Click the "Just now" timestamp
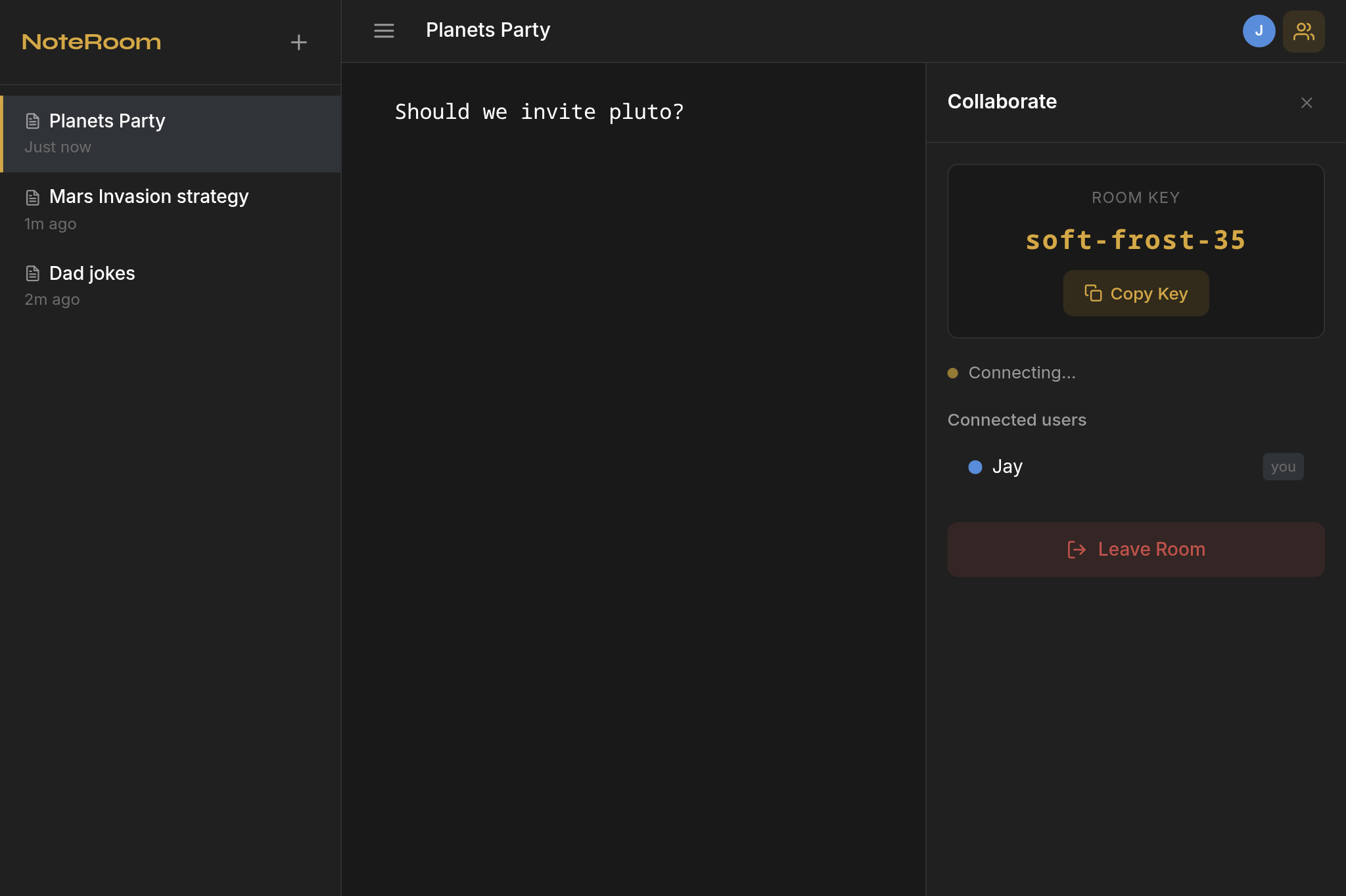Viewport: 1346px width, 896px height. [58, 148]
